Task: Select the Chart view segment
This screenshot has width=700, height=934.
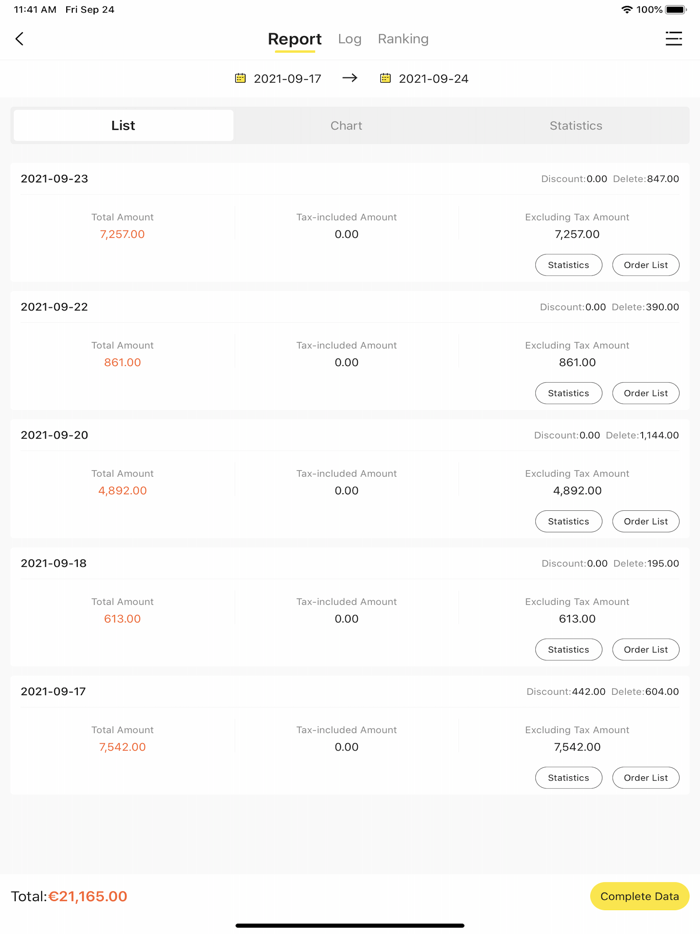Action: (x=346, y=126)
